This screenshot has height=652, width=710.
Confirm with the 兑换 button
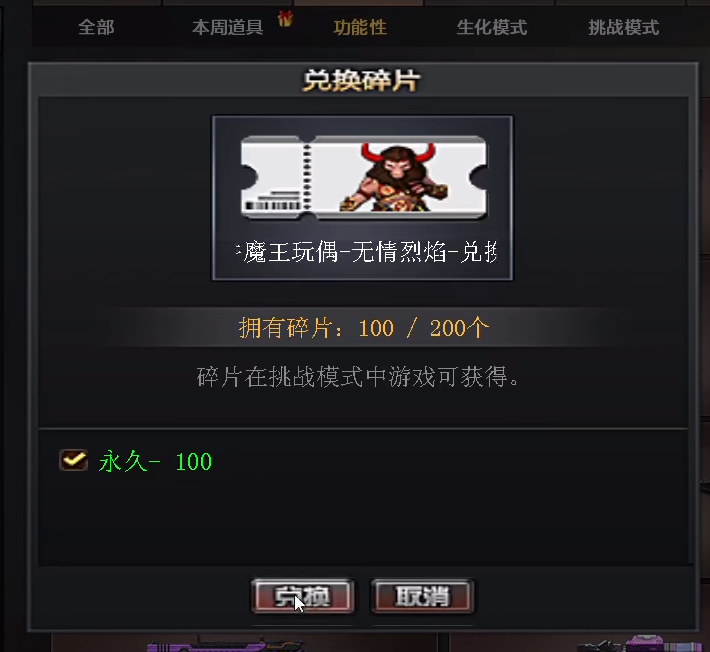302,596
